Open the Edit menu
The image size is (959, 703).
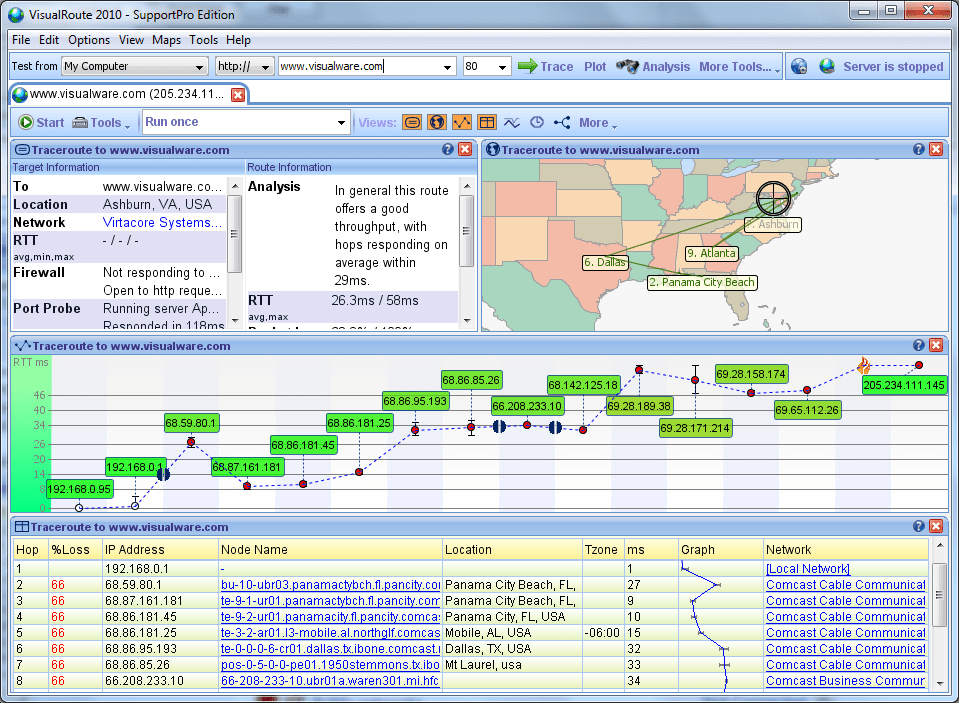tap(49, 40)
